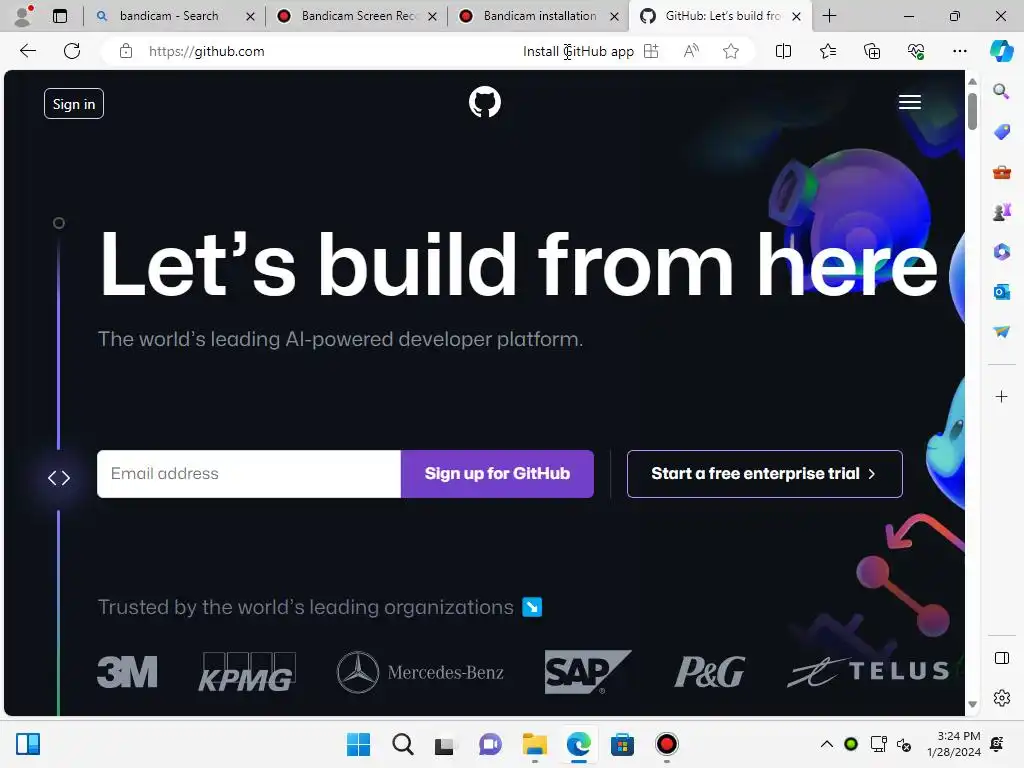Click the 3M logo
1024x768 pixels.
pyautogui.click(x=127, y=672)
